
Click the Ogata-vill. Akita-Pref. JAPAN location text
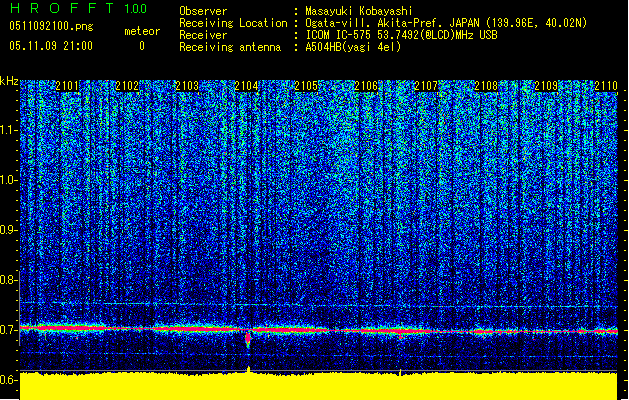[446, 23]
